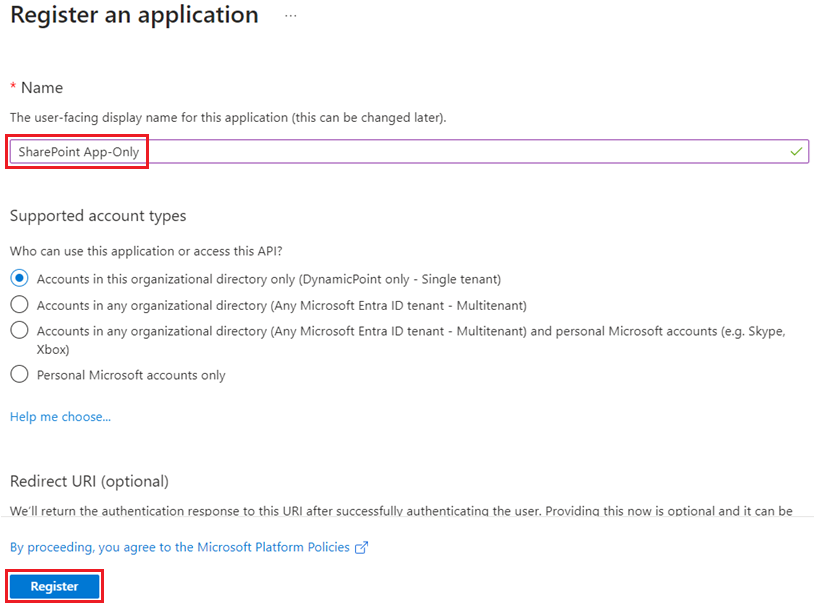Open the ellipsis menu beside the page title

point(291,17)
